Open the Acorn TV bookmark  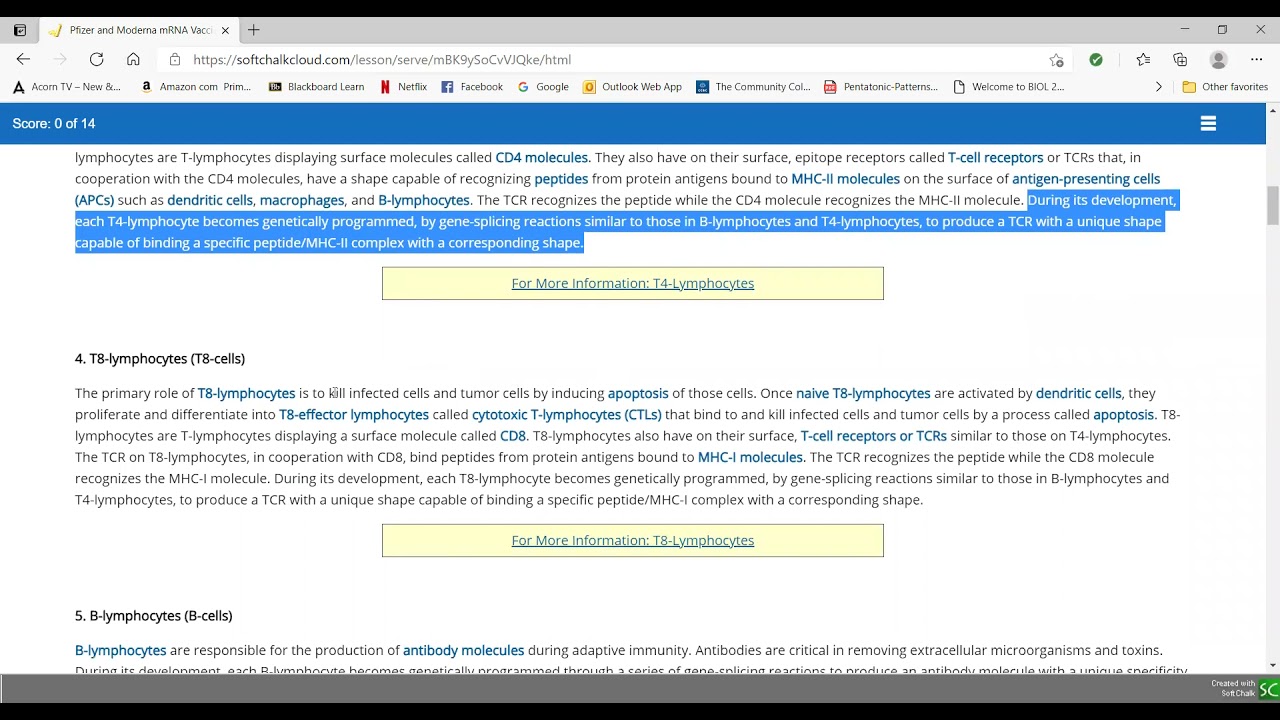(67, 87)
